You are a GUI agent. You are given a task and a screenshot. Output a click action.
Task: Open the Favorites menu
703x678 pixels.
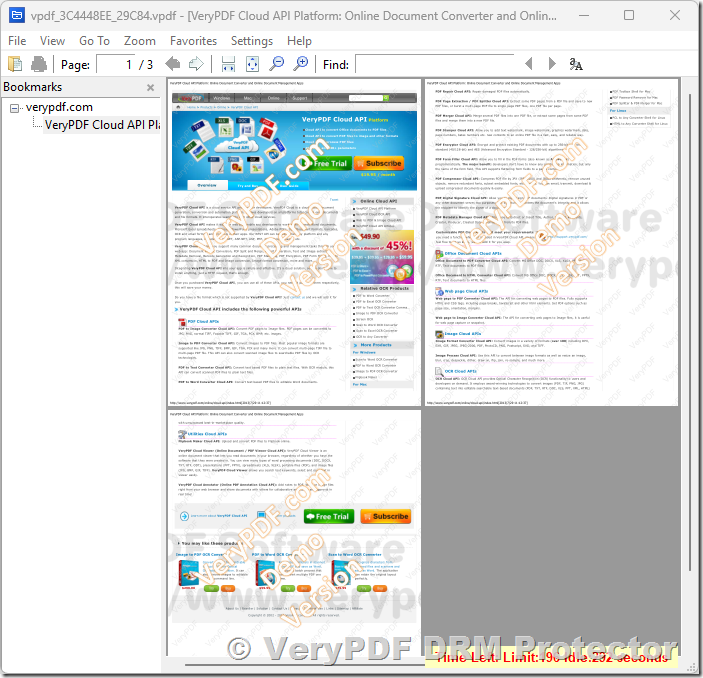tap(193, 41)
